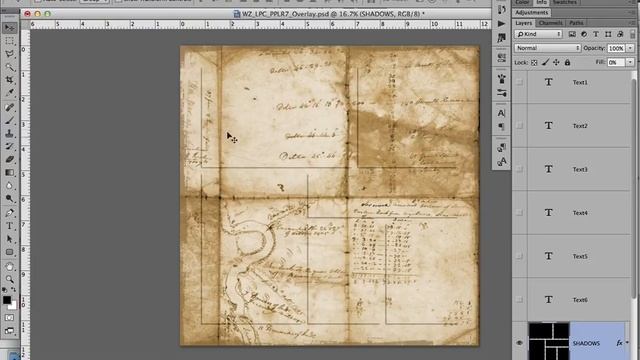Open the Paragraph panel icon

(x=502, y=127)
